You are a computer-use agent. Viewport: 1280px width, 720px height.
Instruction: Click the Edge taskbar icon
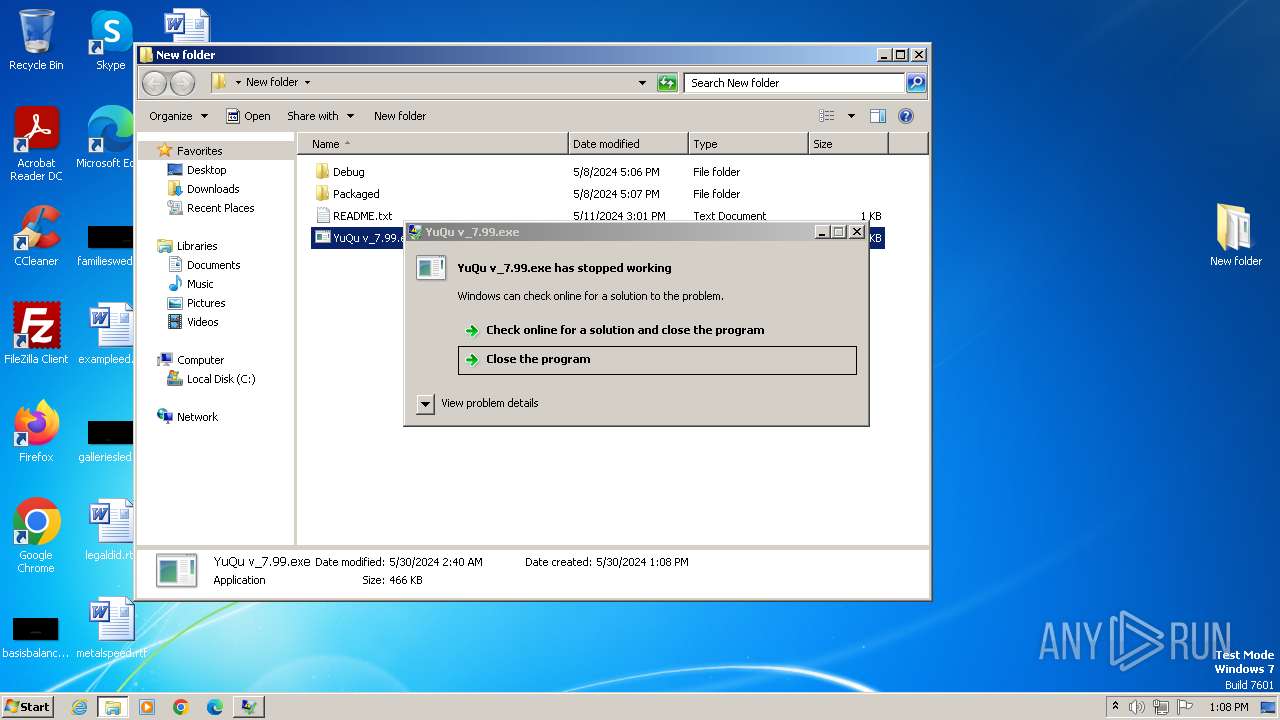215,707
